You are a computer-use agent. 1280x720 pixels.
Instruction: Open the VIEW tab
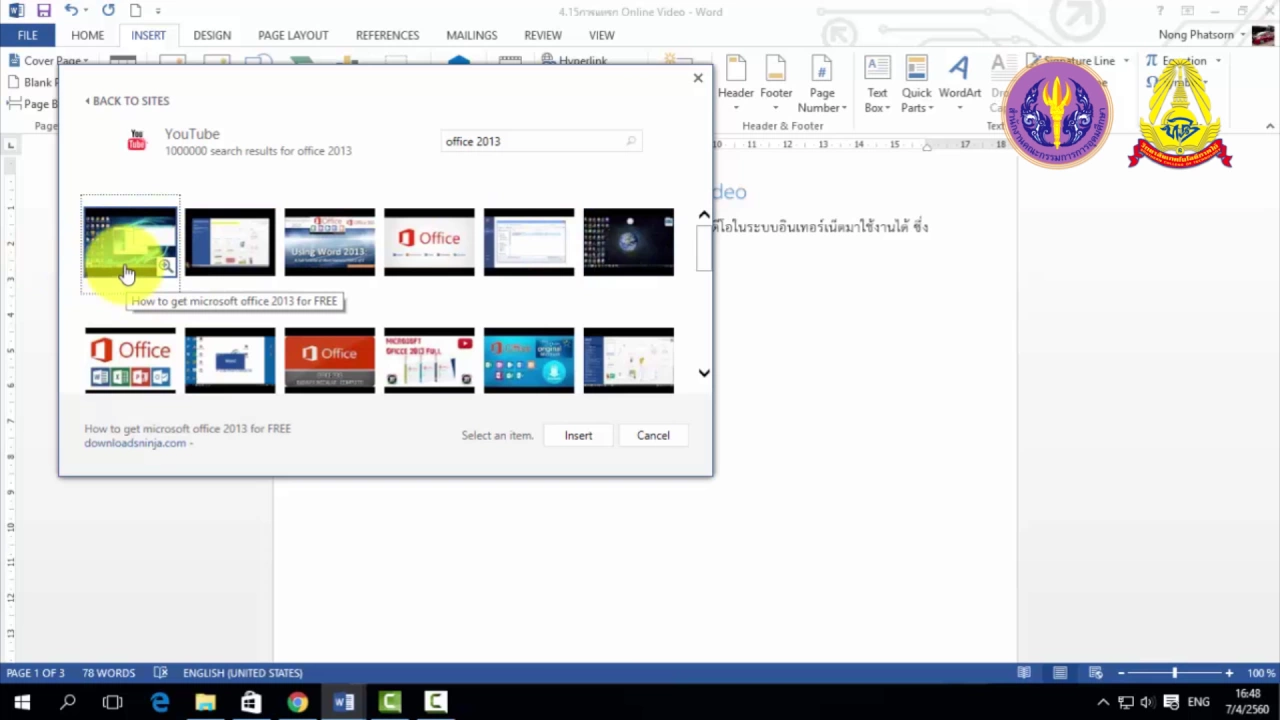pos(602,35)
